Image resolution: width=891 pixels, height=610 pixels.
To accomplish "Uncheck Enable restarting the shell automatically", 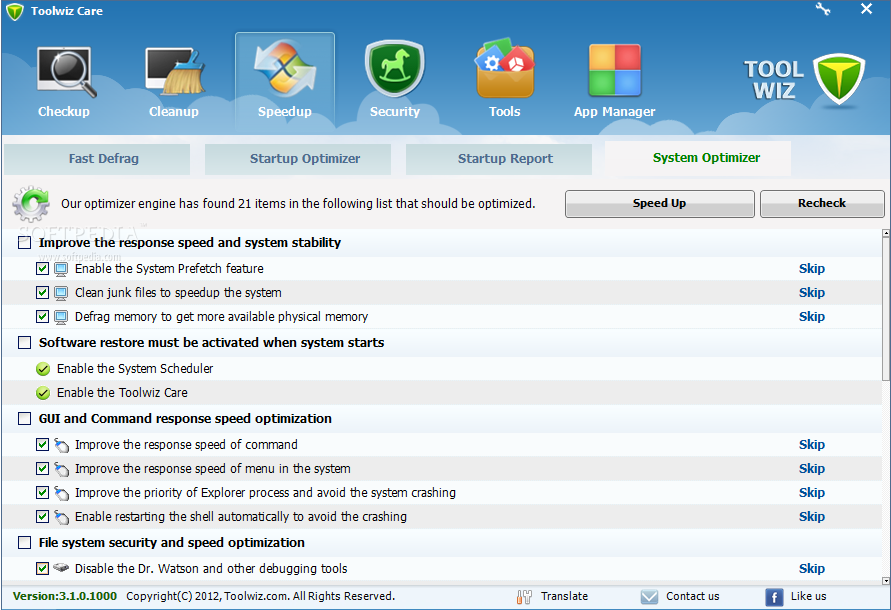I will coord(43,516).
